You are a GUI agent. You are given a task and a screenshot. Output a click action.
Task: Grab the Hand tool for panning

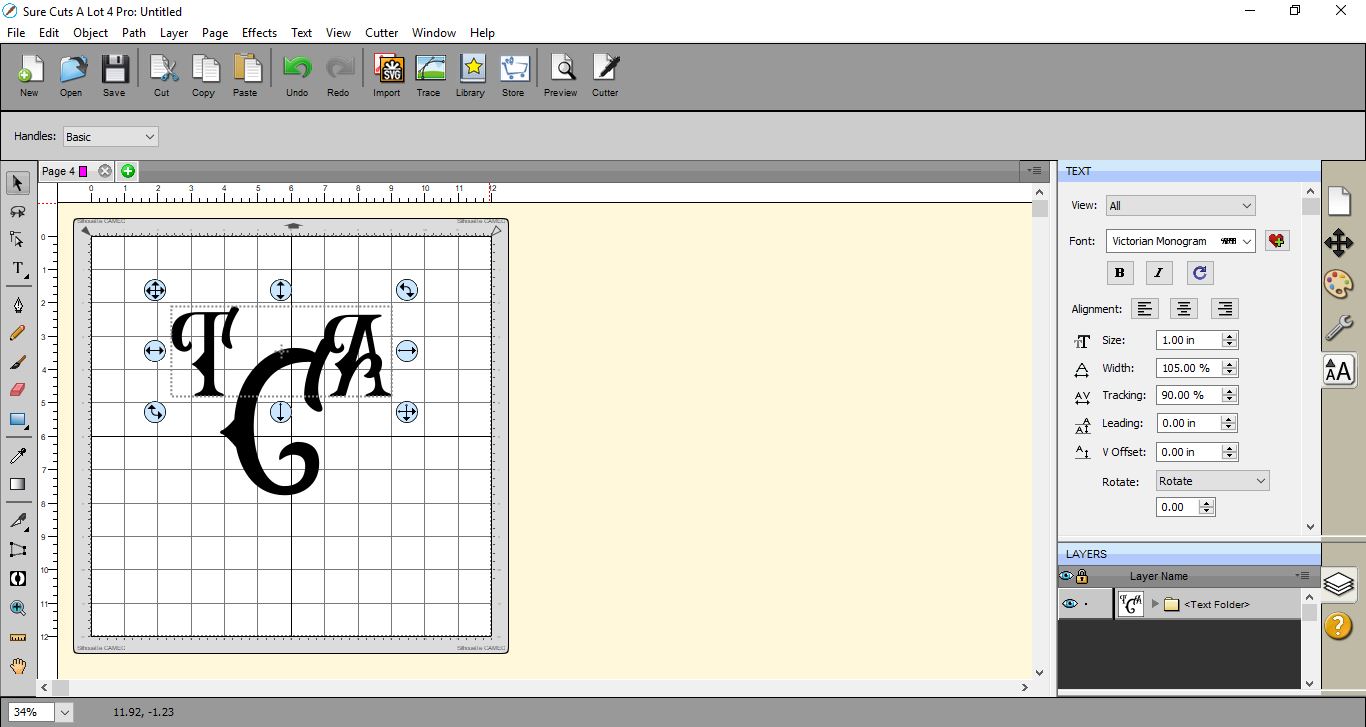[17, 666]
